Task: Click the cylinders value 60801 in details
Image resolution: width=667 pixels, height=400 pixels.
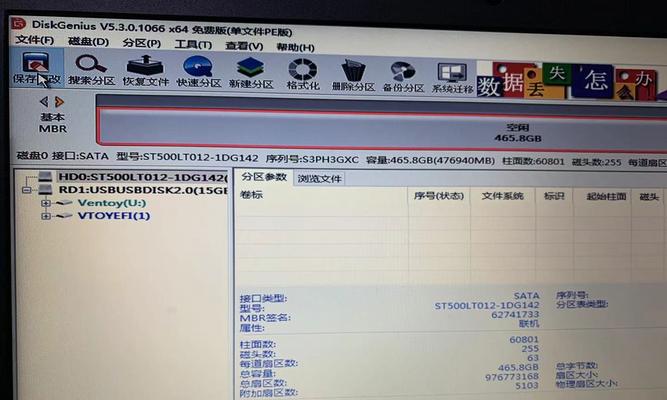Action: (x=524, y=340)
